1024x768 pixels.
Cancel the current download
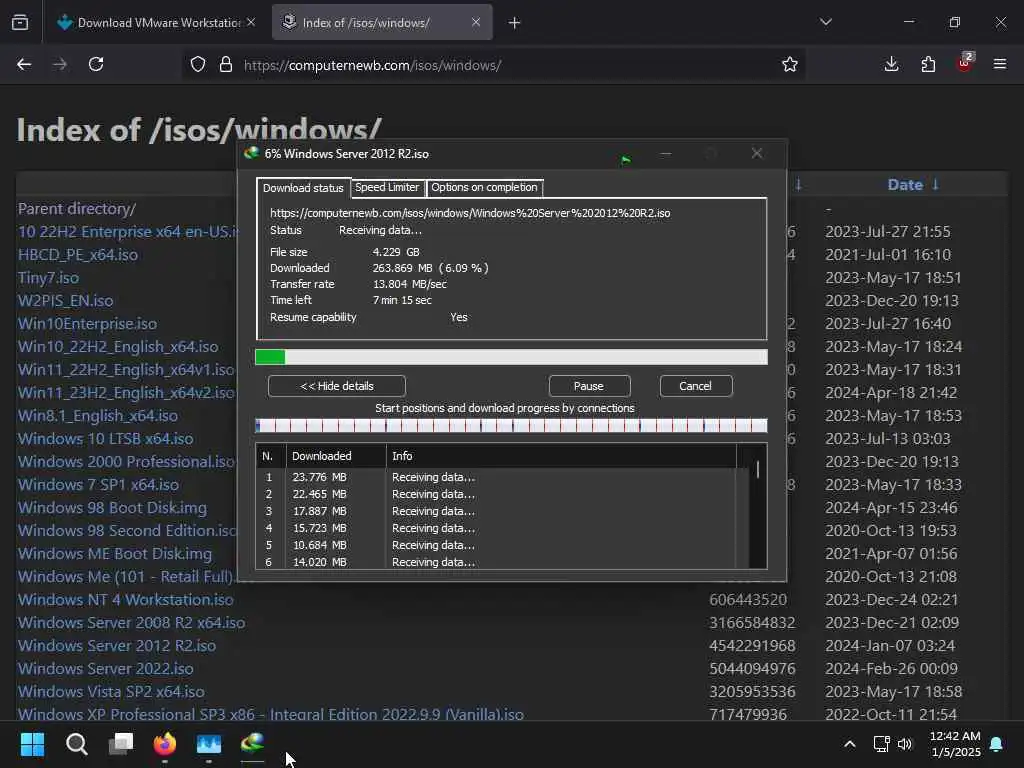click(696, 386)
